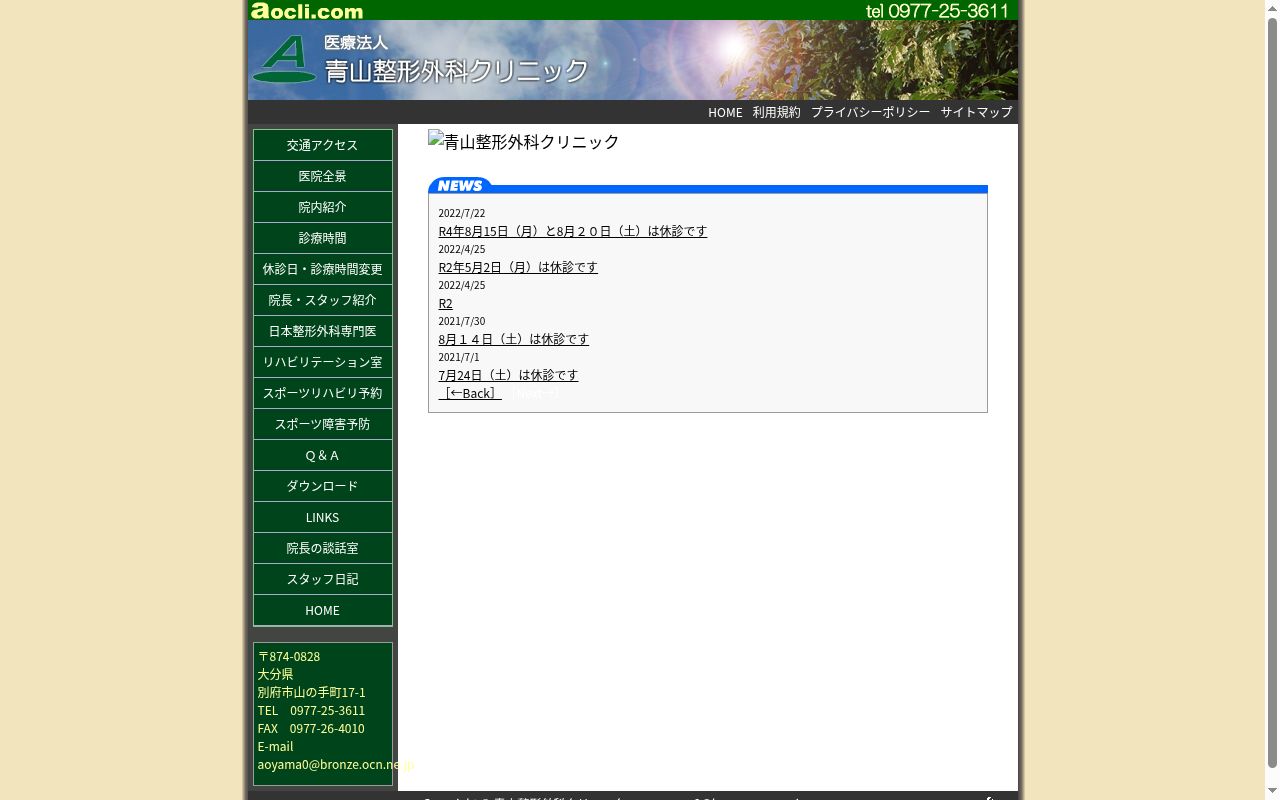Click the 2021/7/1 news date
This screenshot has width=1280, height=800.
[x=458, y=357]
